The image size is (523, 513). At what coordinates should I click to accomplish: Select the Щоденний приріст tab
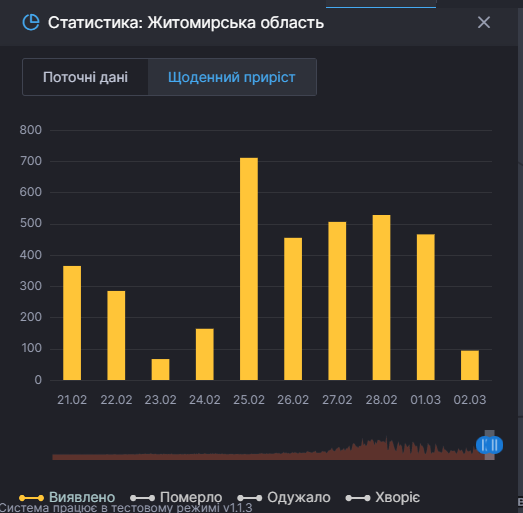[x=232, y=77]
